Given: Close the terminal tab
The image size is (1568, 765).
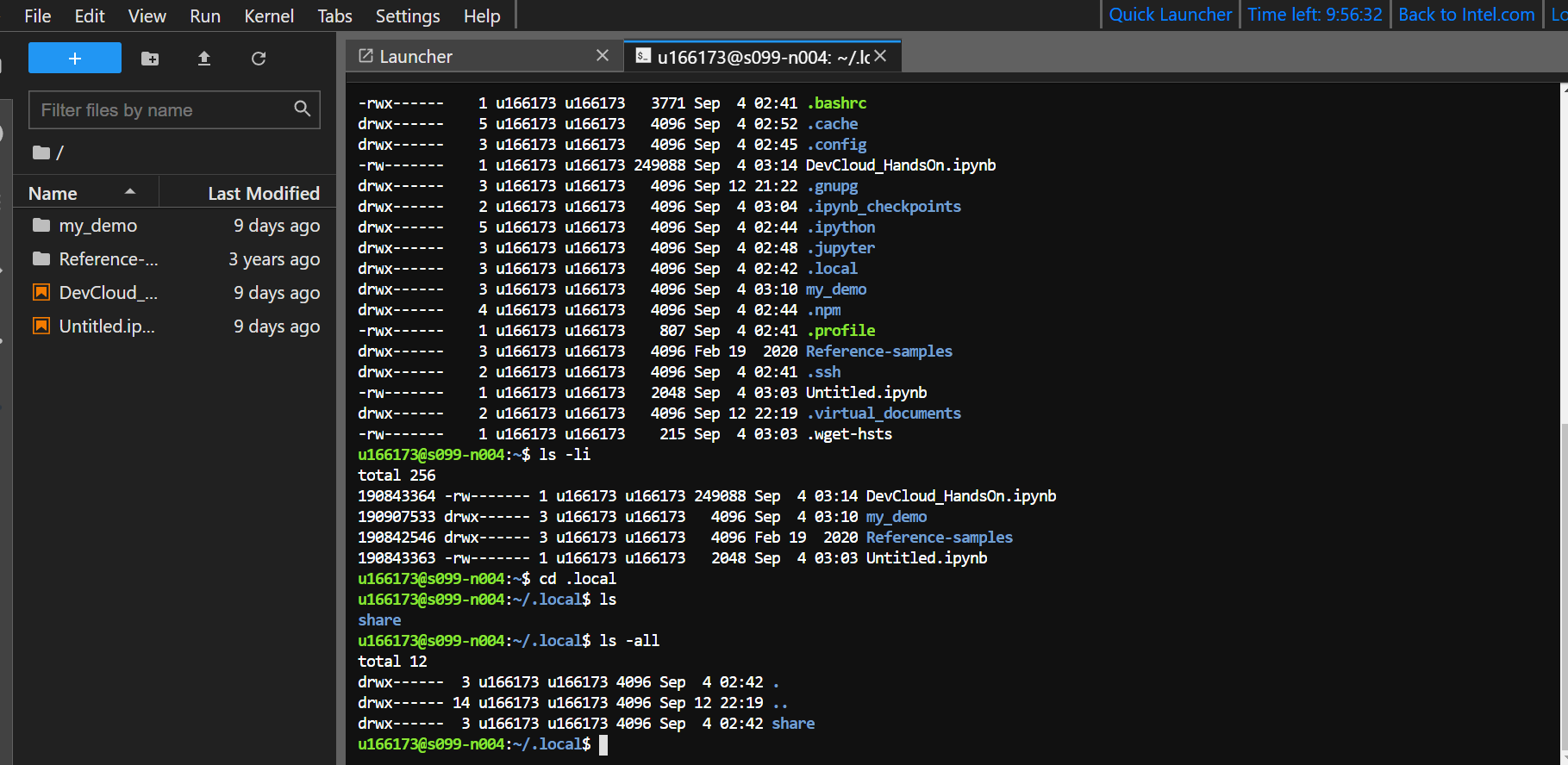Looking at the screenshot, I should tap(880, 55).
